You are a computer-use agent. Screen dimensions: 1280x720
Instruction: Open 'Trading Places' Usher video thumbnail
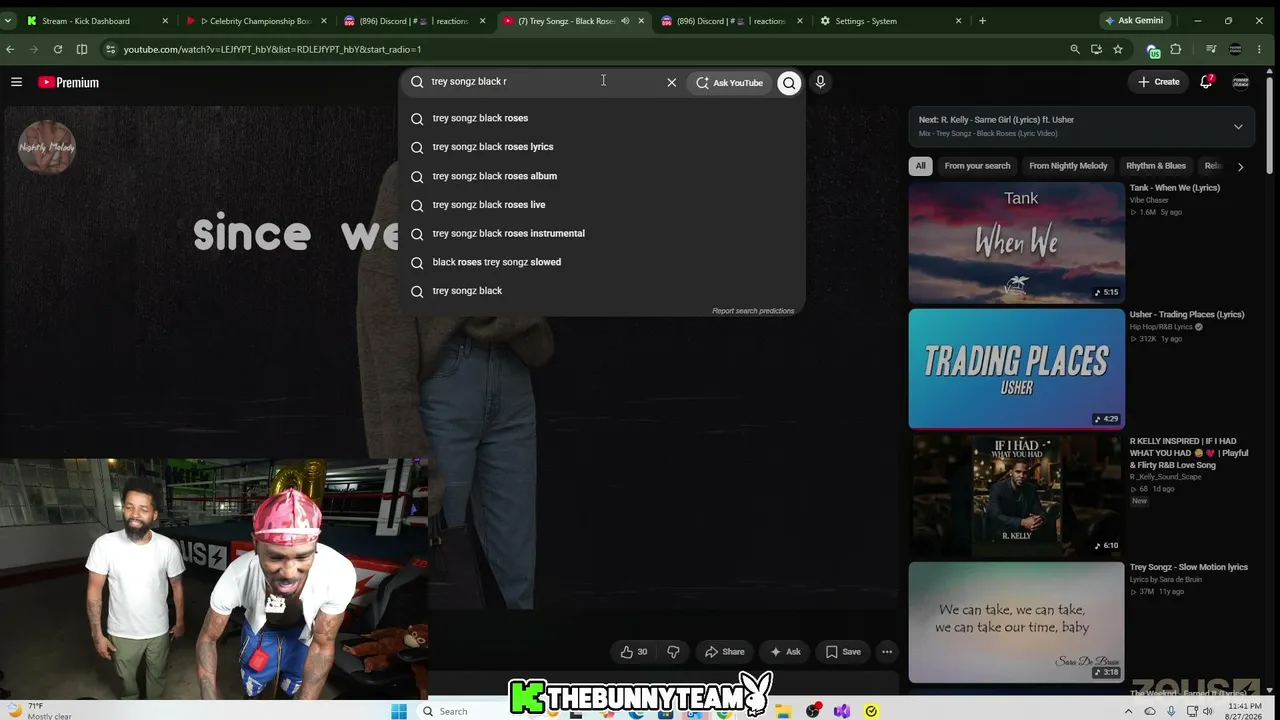[x=1016, y=369]
